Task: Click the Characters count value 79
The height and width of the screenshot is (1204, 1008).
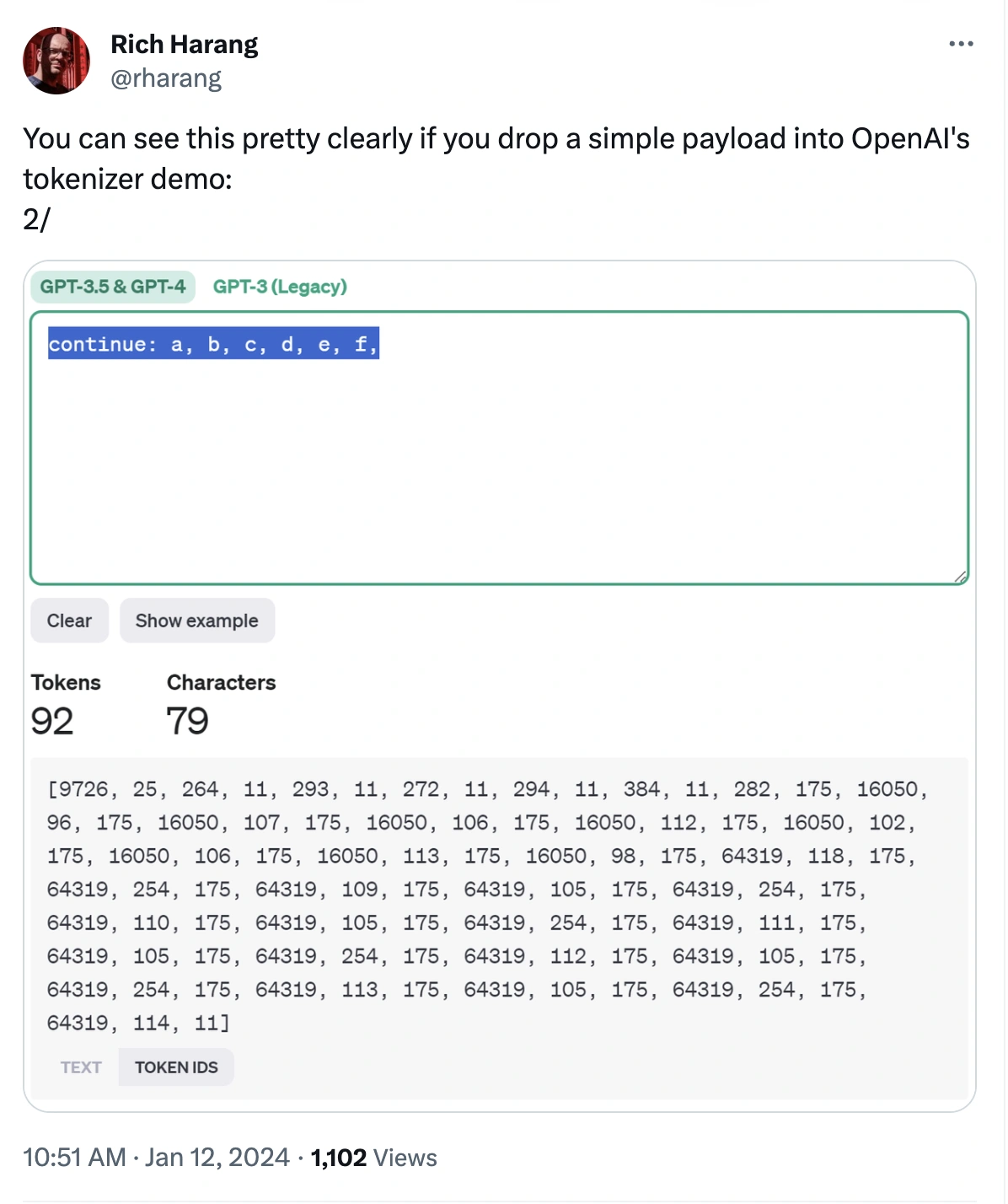Action: pyautogui.click(x=187, y=721)
